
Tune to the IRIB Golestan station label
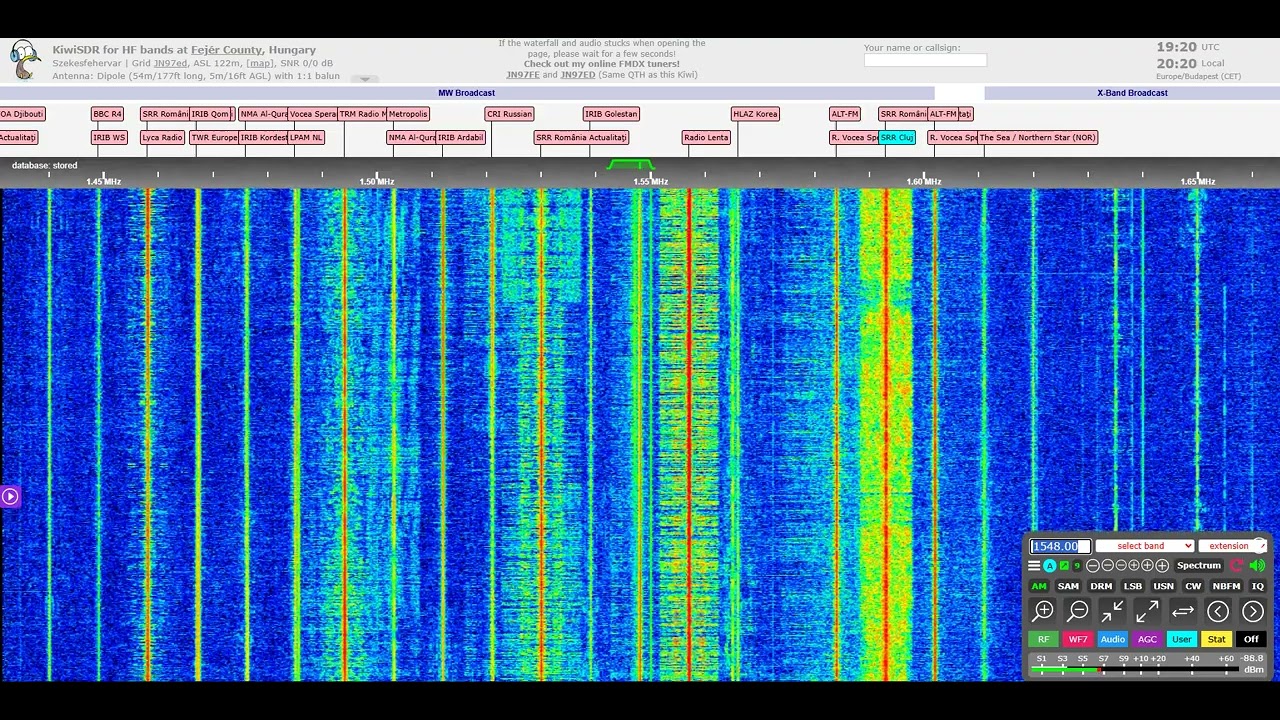coord(611,114)
